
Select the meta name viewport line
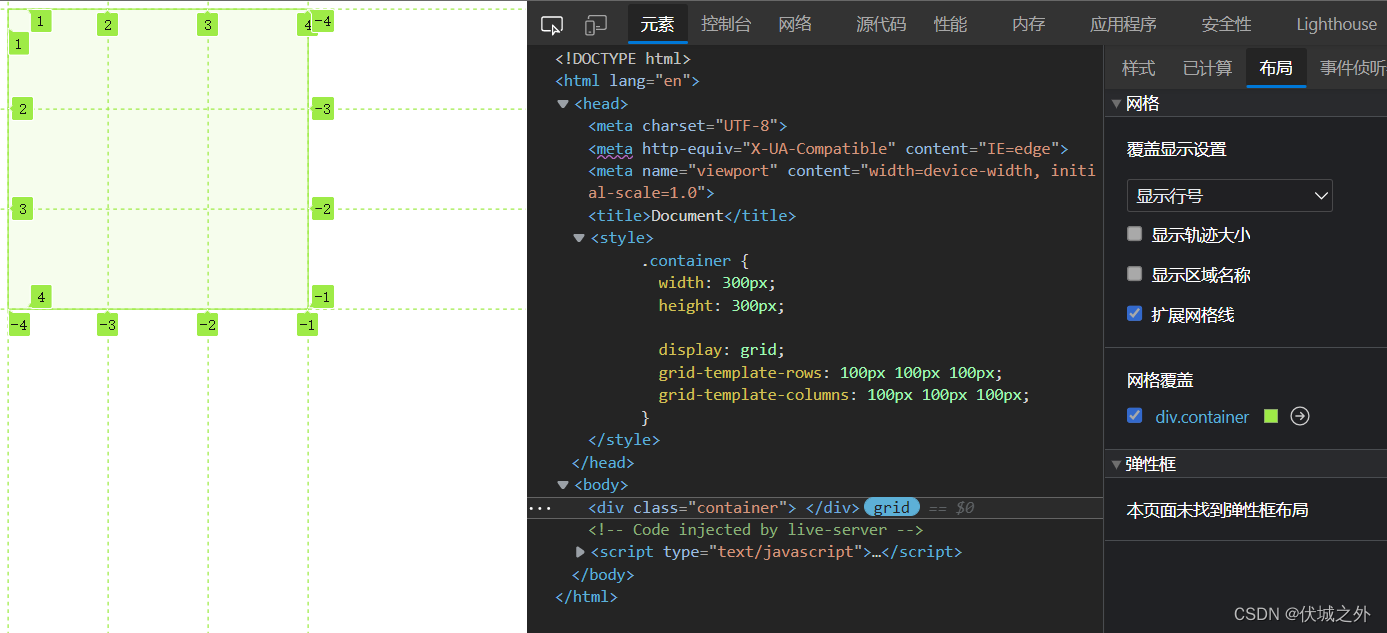click(x=842, y=182)
